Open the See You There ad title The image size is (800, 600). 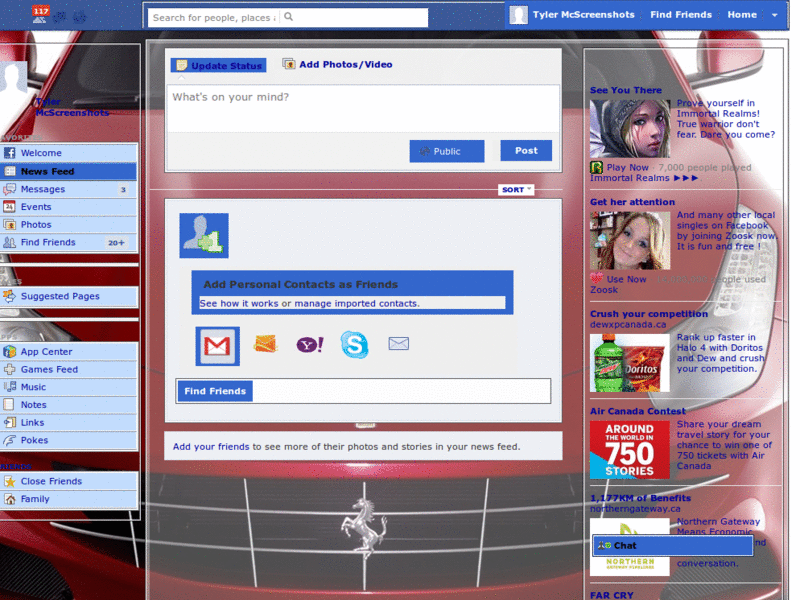626,90
